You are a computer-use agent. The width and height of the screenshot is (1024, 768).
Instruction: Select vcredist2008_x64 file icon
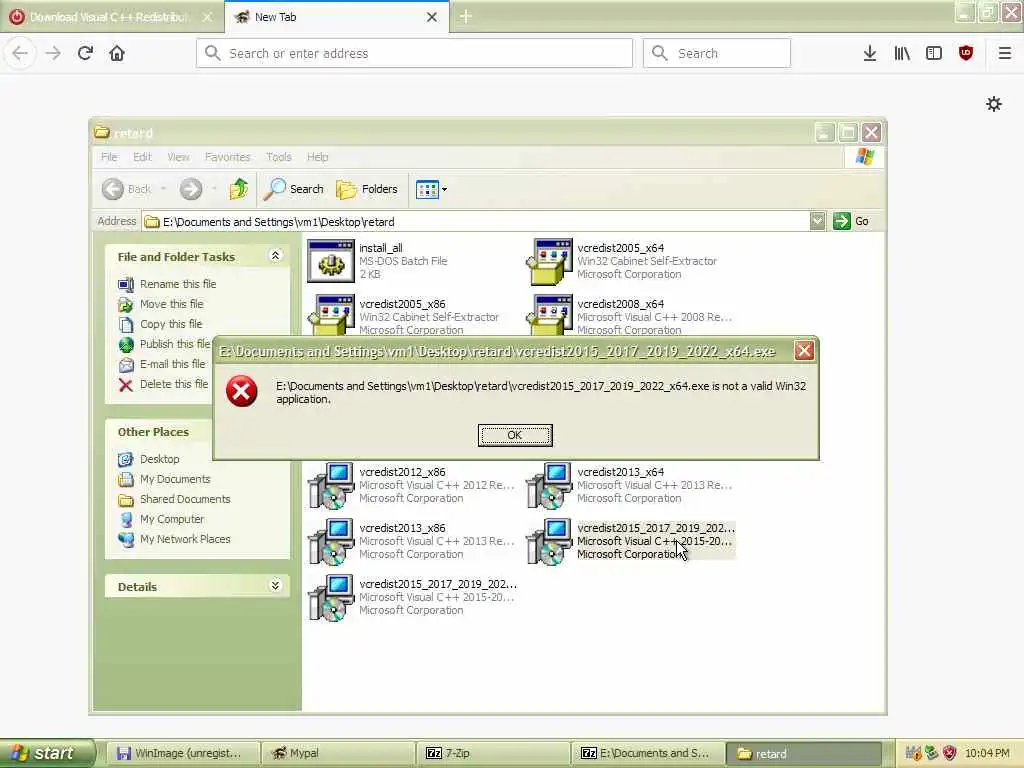click(x=549, y=315)
